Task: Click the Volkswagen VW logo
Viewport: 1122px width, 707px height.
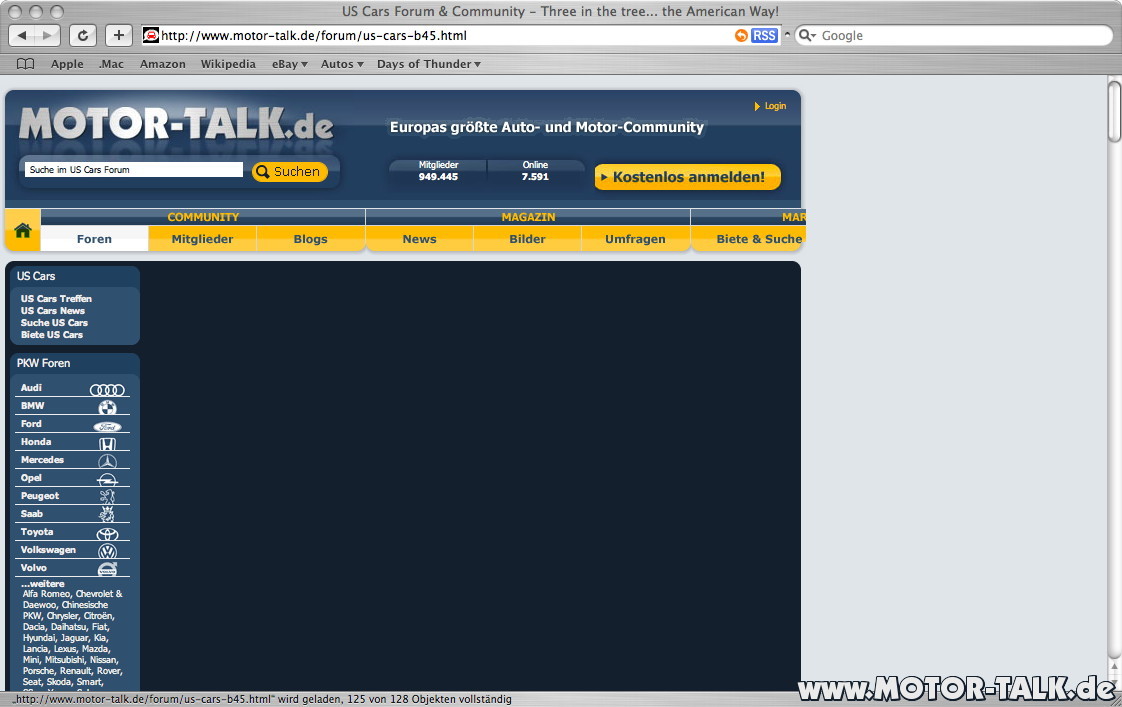Action: (x=107, y=552)
